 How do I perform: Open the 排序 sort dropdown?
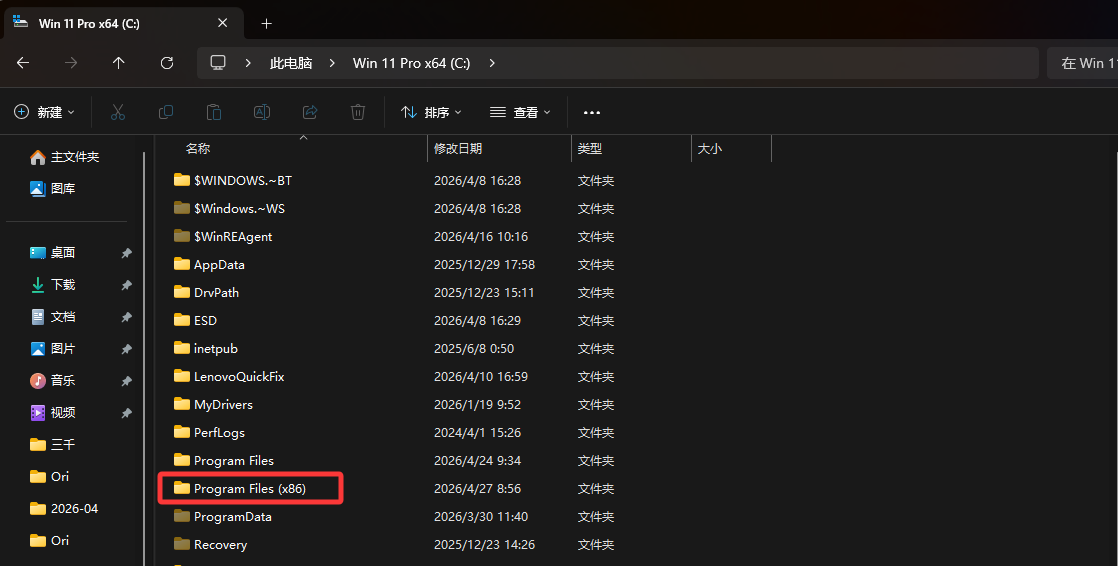click(x=431, y=112)
